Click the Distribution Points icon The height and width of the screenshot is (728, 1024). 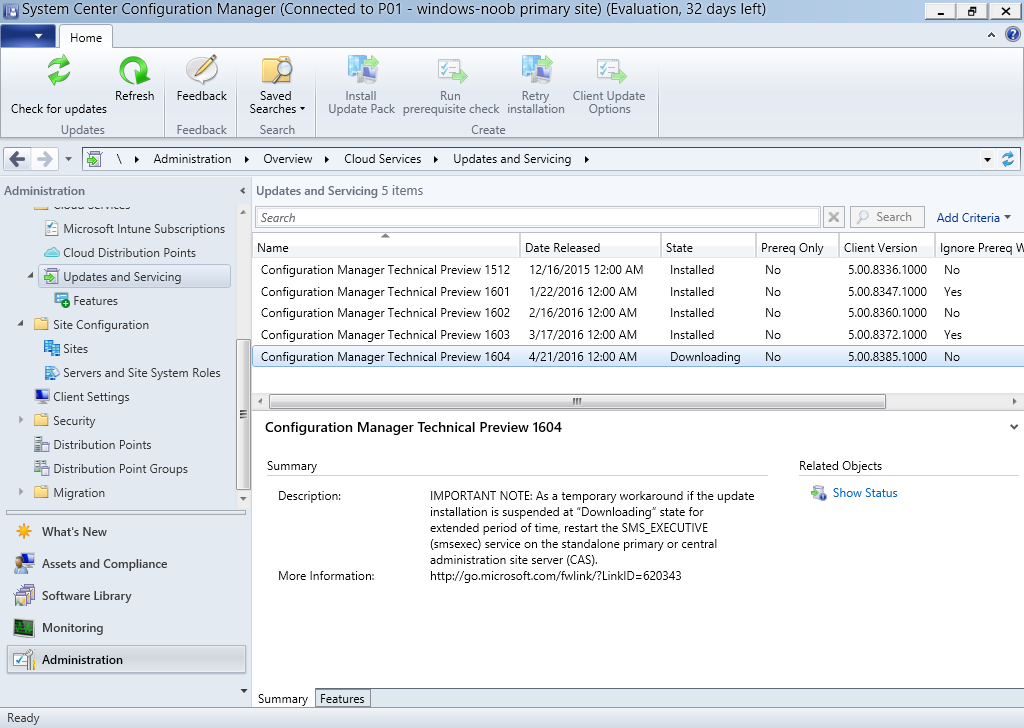click(x=42, y=445)
